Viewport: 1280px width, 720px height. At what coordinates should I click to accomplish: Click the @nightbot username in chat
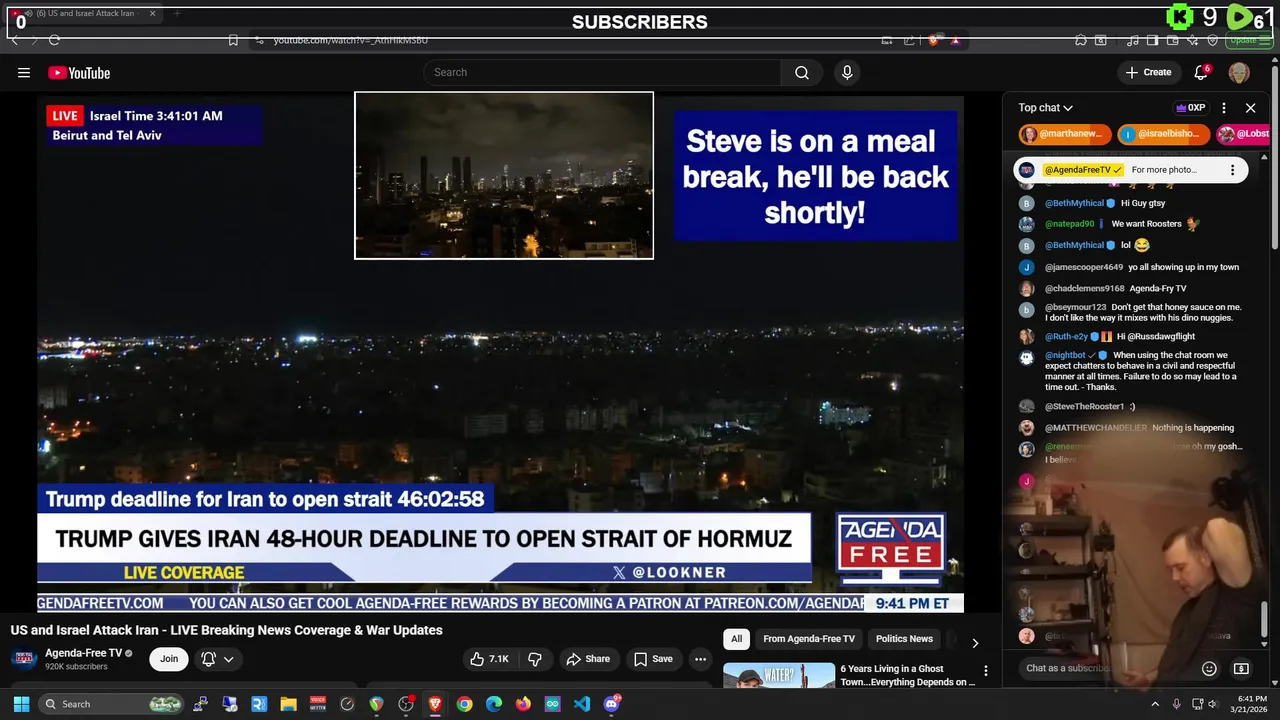pos(1065,355)
